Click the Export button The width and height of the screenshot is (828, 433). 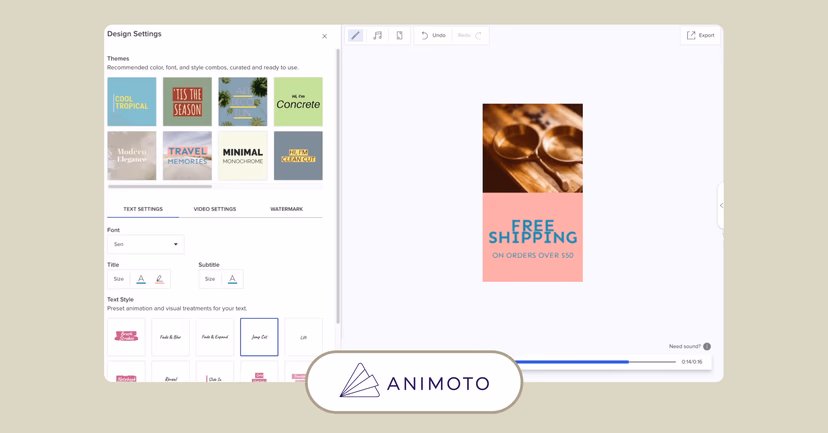700,35
